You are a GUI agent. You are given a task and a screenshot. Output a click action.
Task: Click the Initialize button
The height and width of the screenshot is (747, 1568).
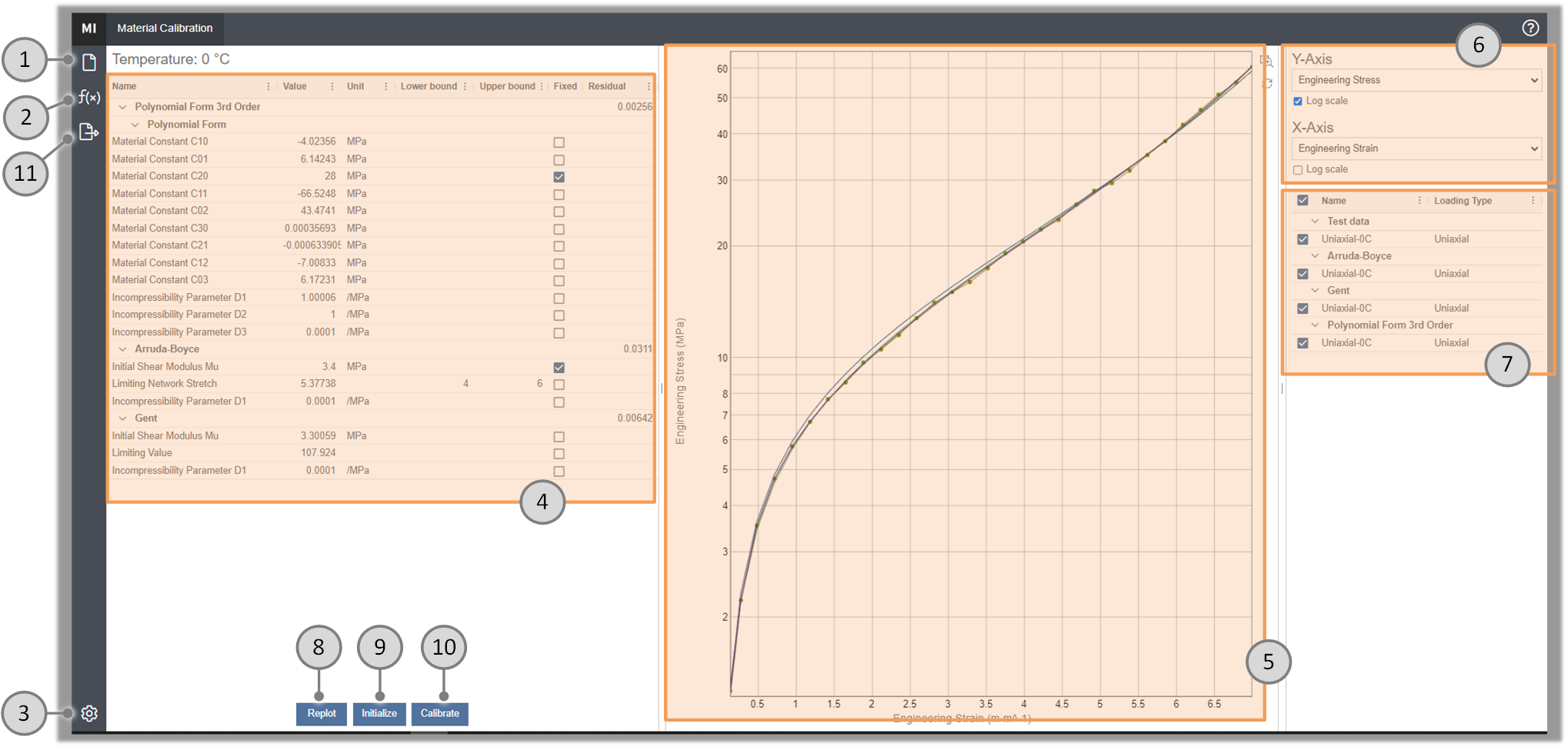(379, 714)
